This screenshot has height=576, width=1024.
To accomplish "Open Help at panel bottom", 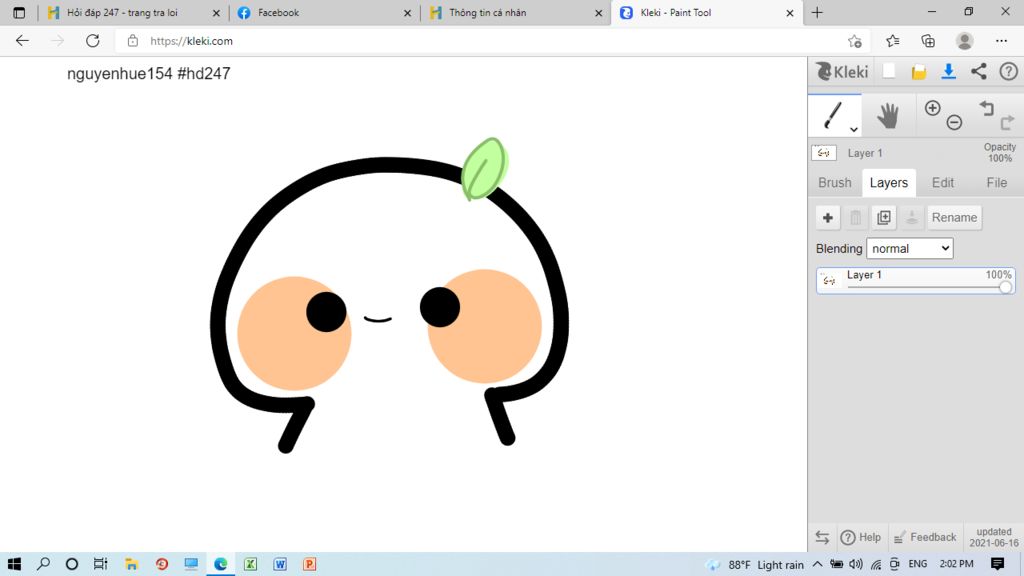I will (x=861, y=537).
